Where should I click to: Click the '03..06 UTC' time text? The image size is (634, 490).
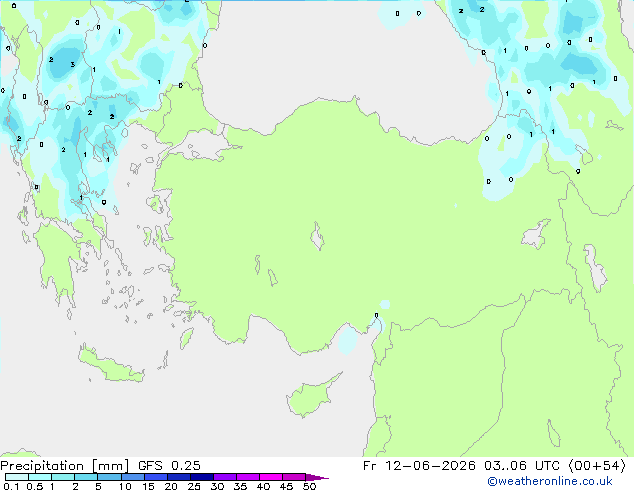522,466
